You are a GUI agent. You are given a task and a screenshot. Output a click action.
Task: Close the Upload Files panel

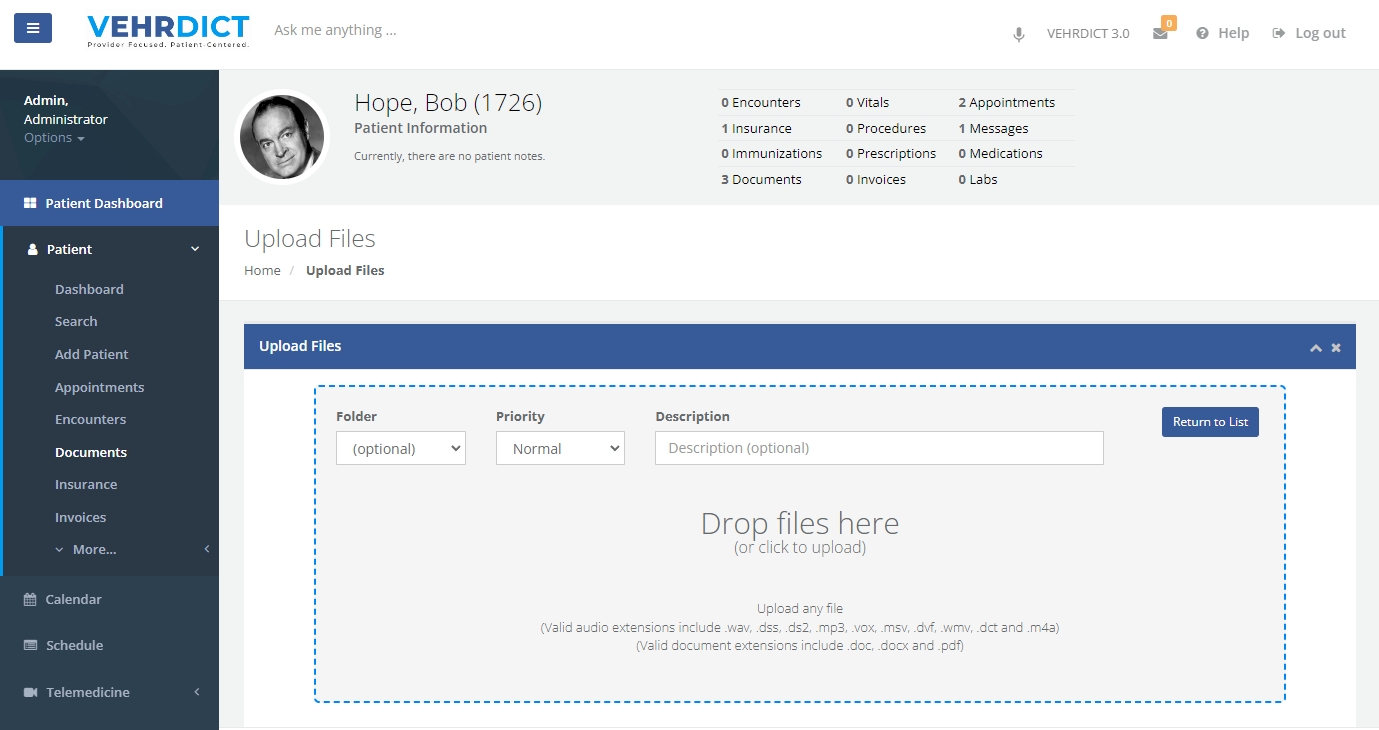coord(1336,348)
